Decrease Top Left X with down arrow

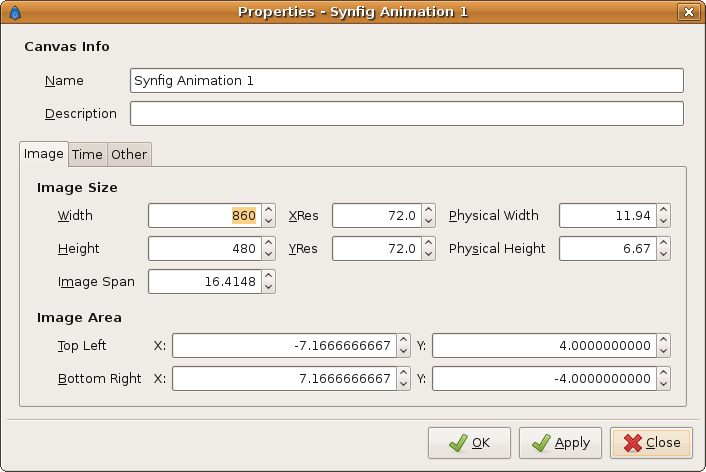pos(403,351)
